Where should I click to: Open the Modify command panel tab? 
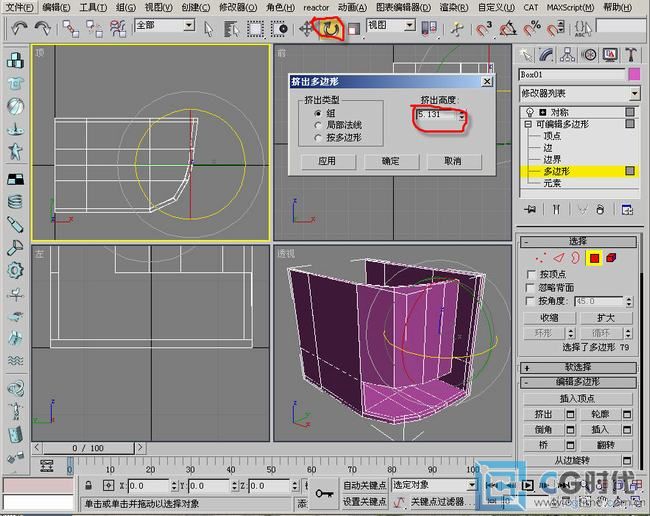click(547, 55)
